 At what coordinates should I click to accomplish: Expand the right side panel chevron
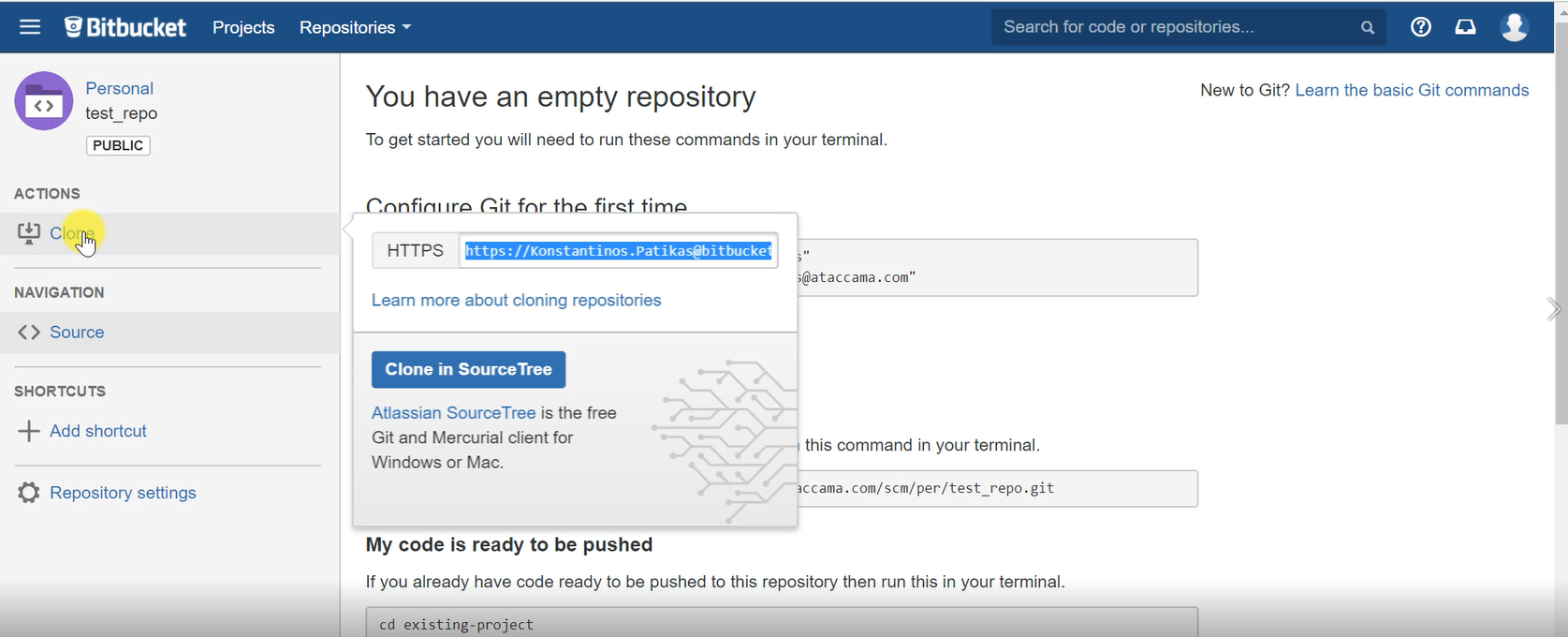point(1553,309)
